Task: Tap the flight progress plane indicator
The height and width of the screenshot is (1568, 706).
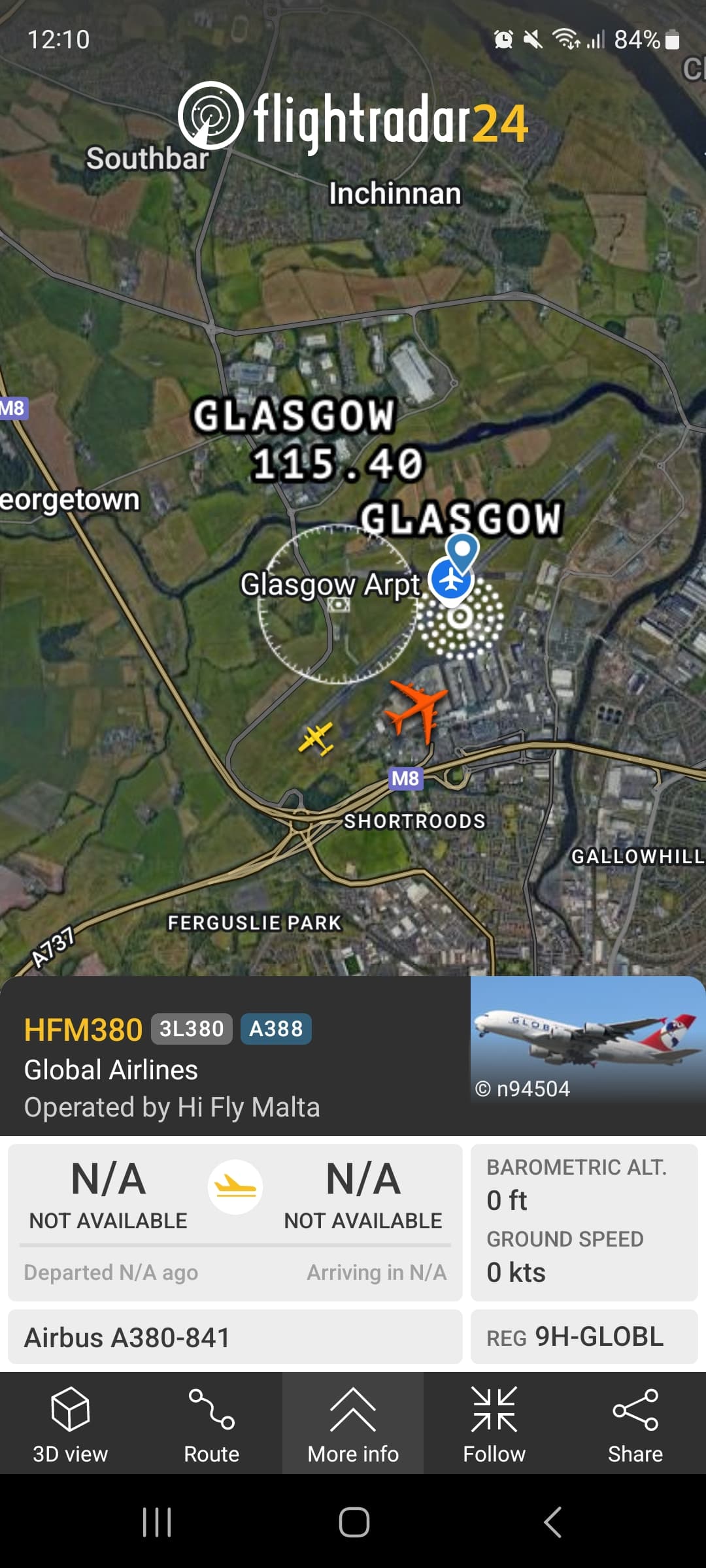Action: coord(235,1187)
